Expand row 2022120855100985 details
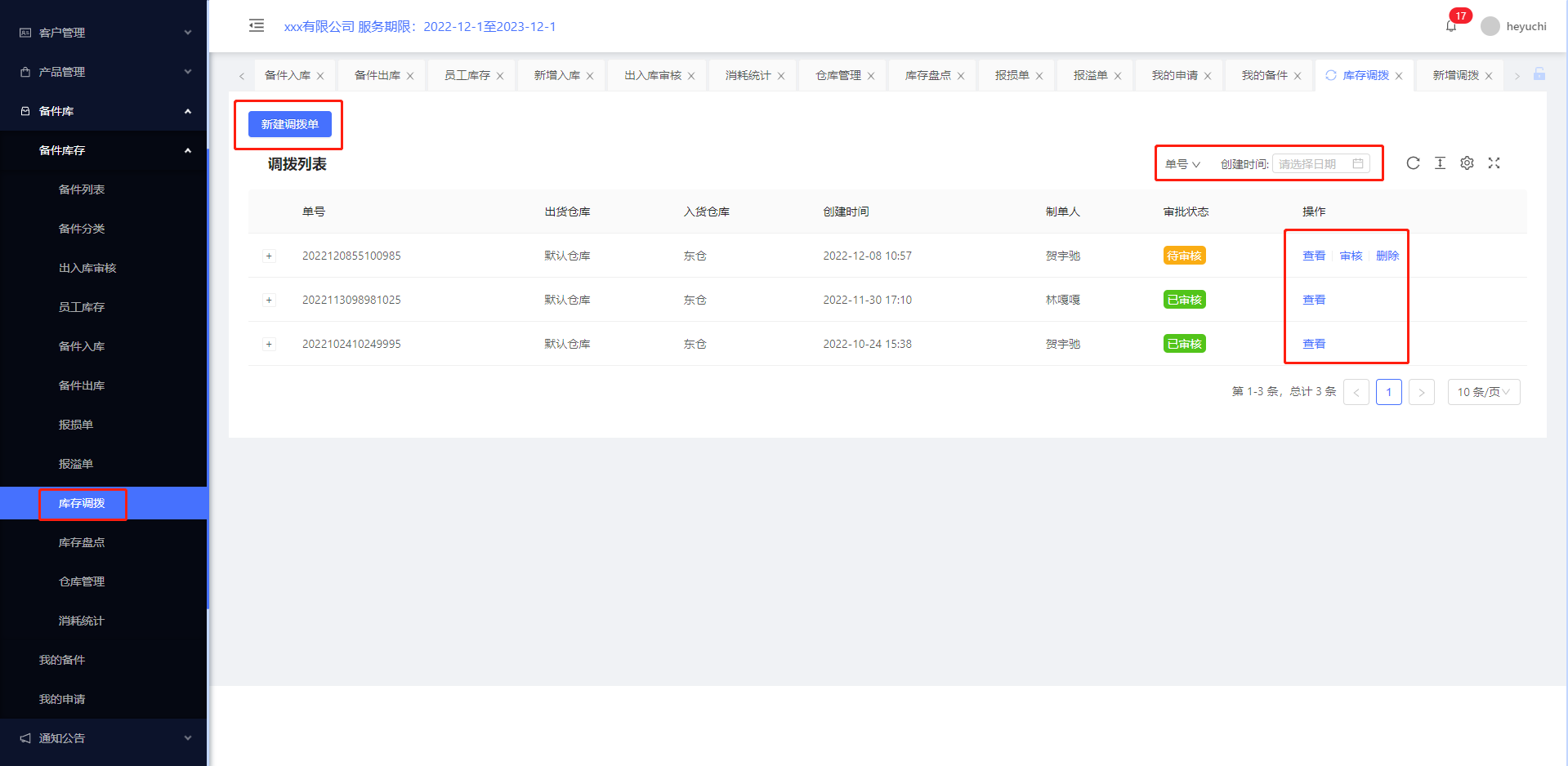The image size is (1568, 766). tap(269, 256)
